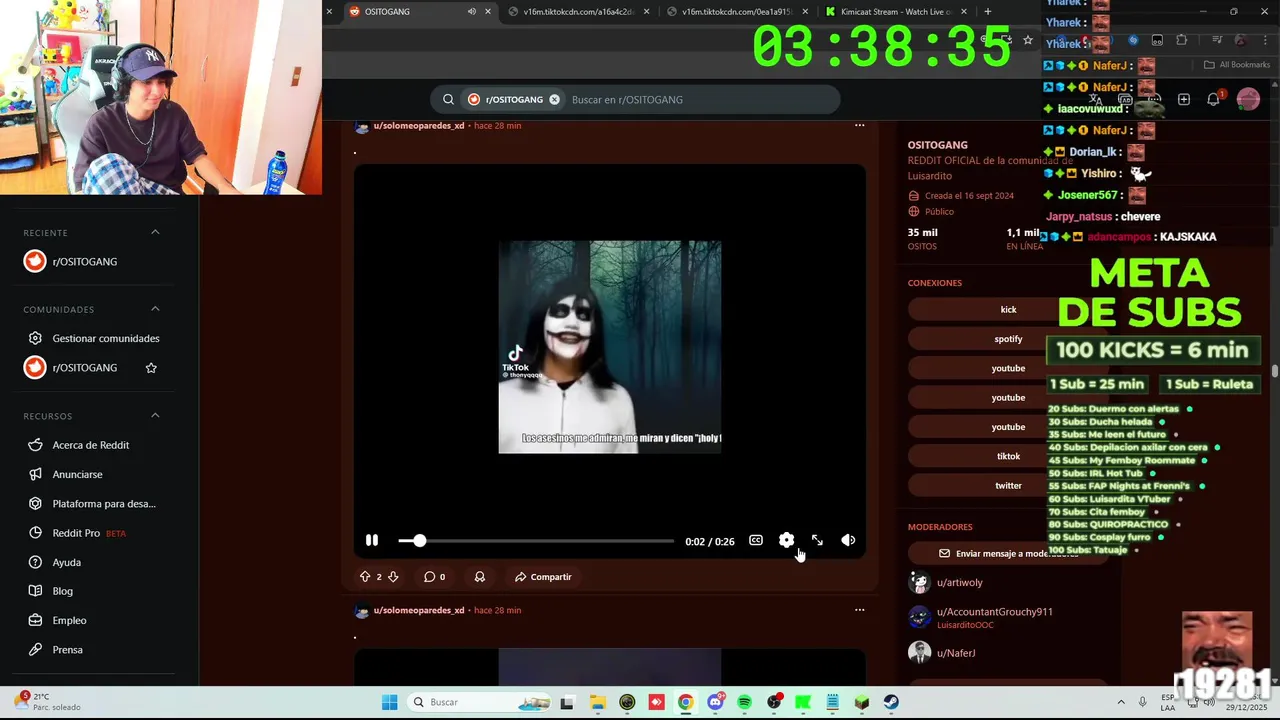Image resolution: width=1280 pixels, height=720 pixels.
Task: Switch to second v16m.tiktokcdn.com tab
Action: click(x=737, y=12)
